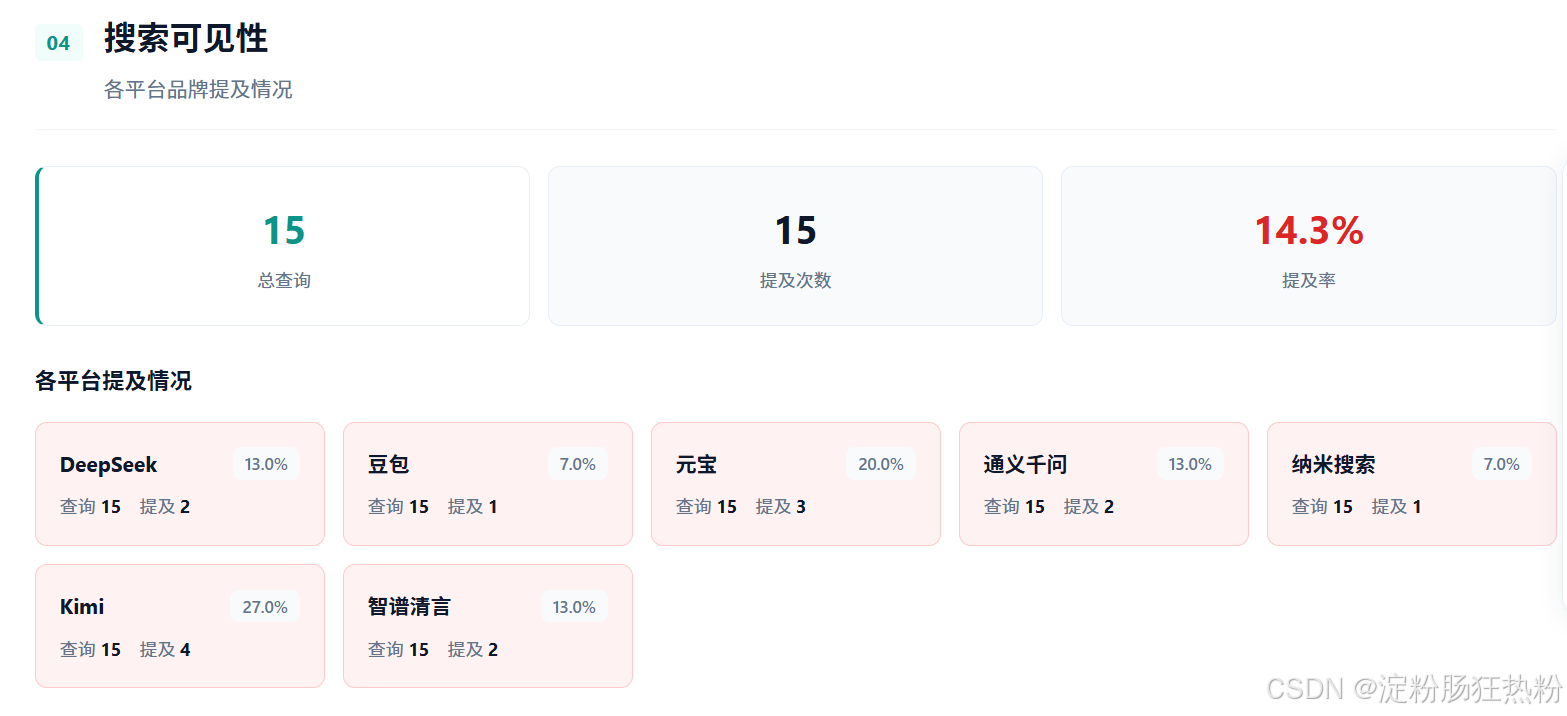Open the 豆包 platform card
The width and height of the screenshot is (1567, 716).
click(488, 484)
